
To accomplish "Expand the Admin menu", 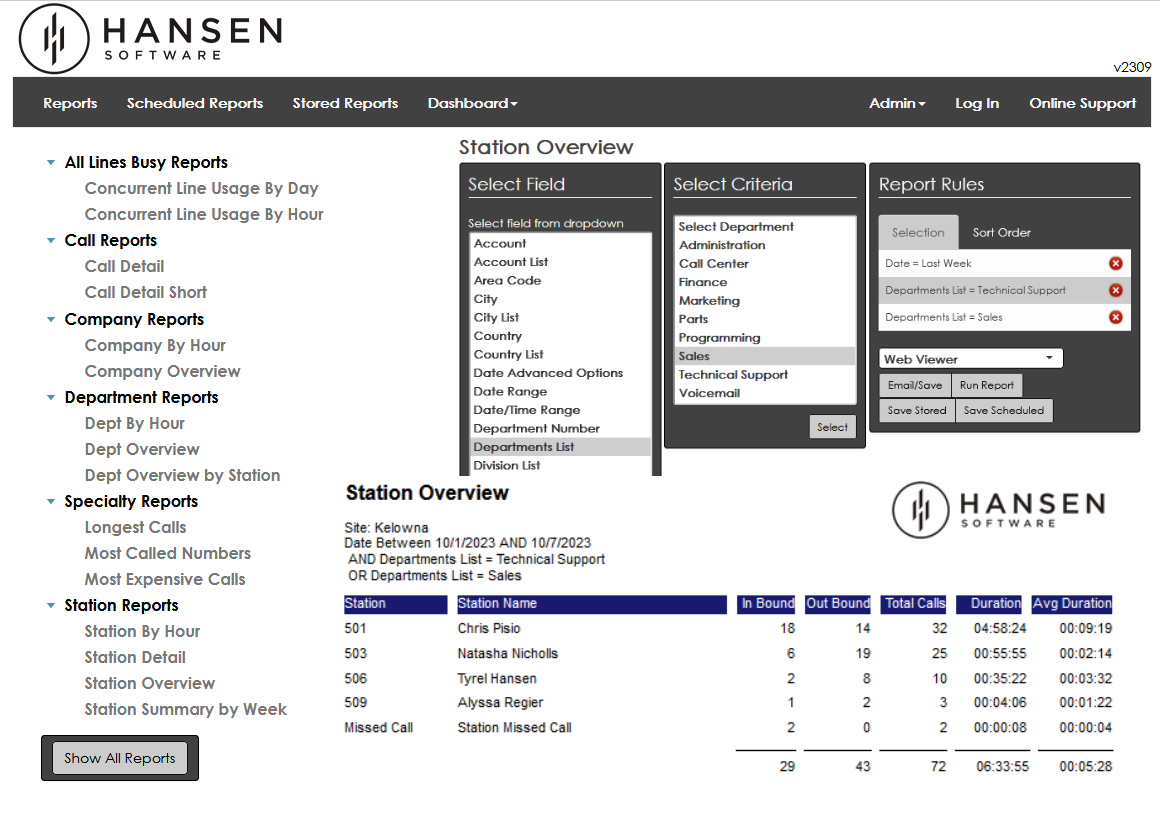I will pos(897,103).
